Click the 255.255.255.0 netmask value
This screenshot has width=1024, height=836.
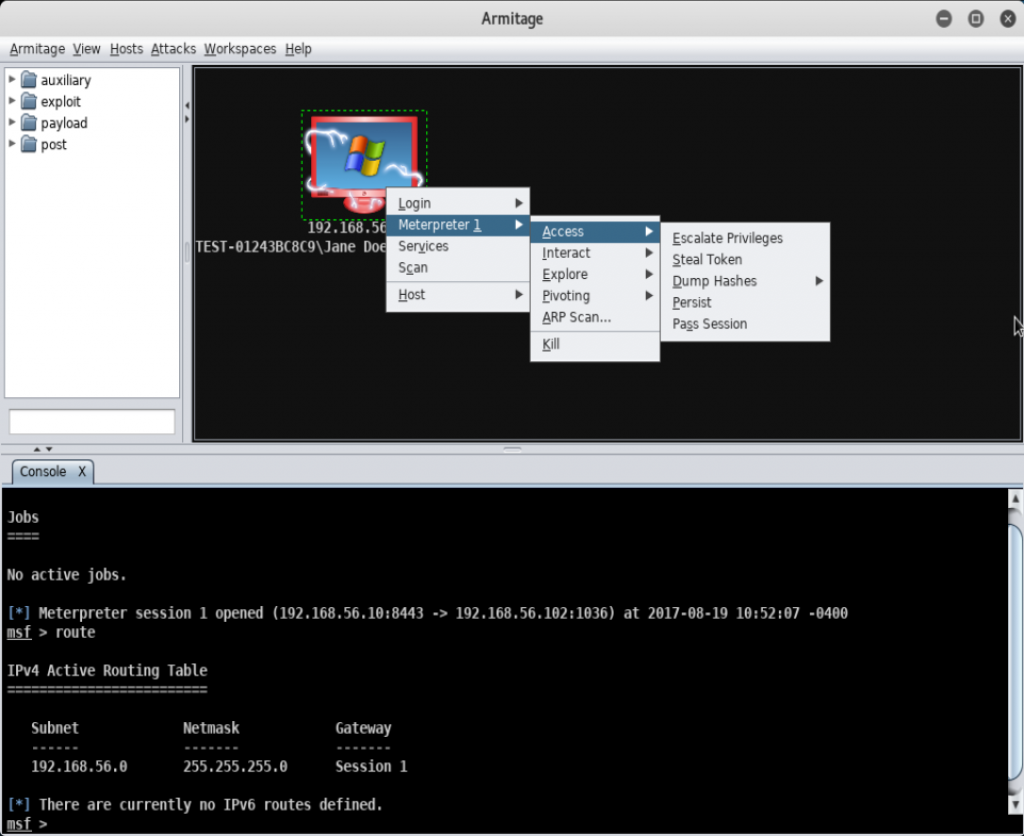click(235, 766)
